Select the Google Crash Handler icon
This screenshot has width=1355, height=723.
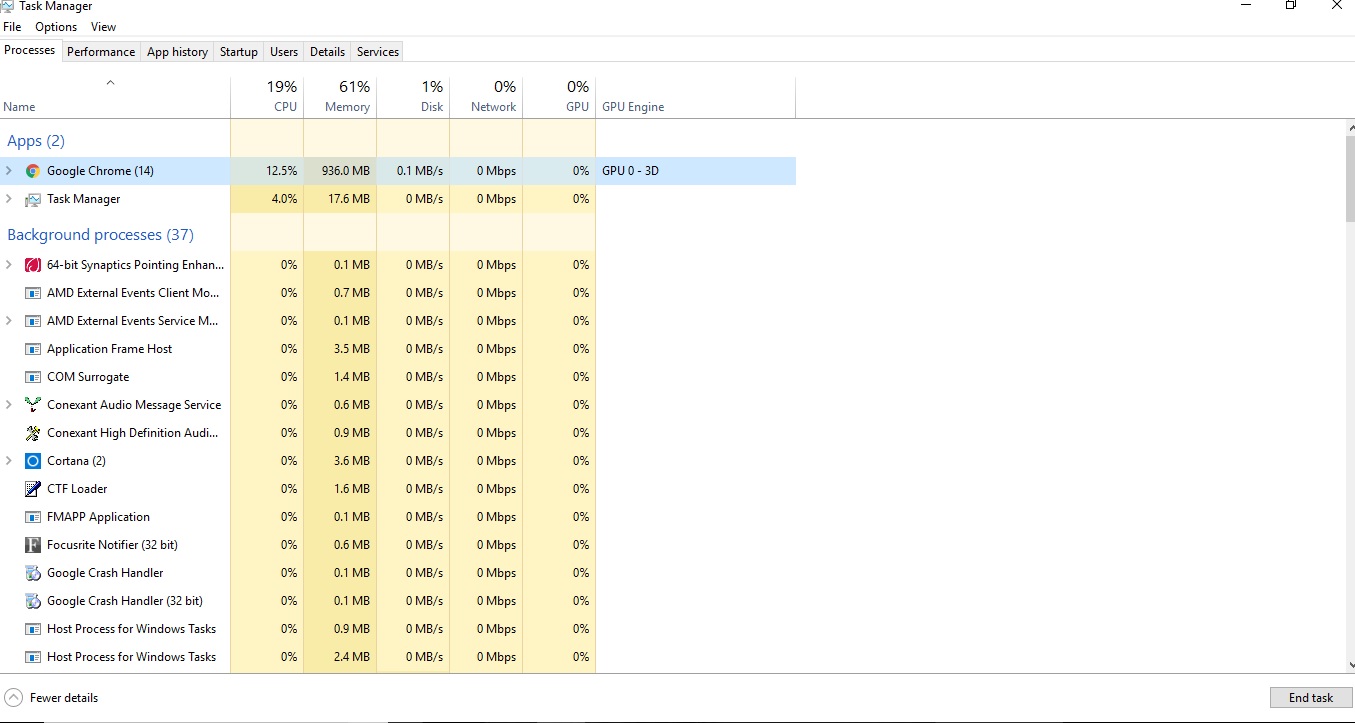[x=32, y=573]
